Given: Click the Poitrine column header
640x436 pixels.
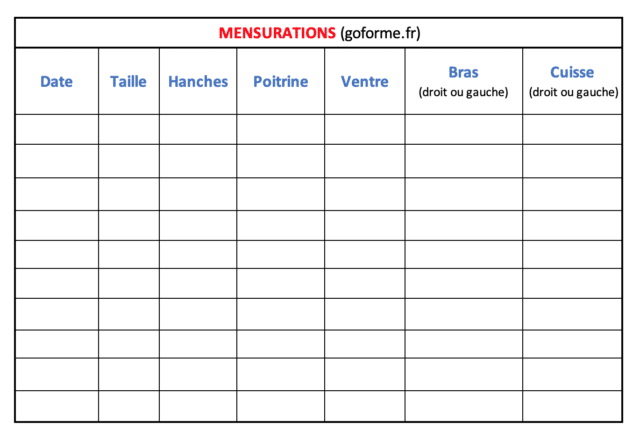Looking at the screenshot, I should (x=280, y=82).
